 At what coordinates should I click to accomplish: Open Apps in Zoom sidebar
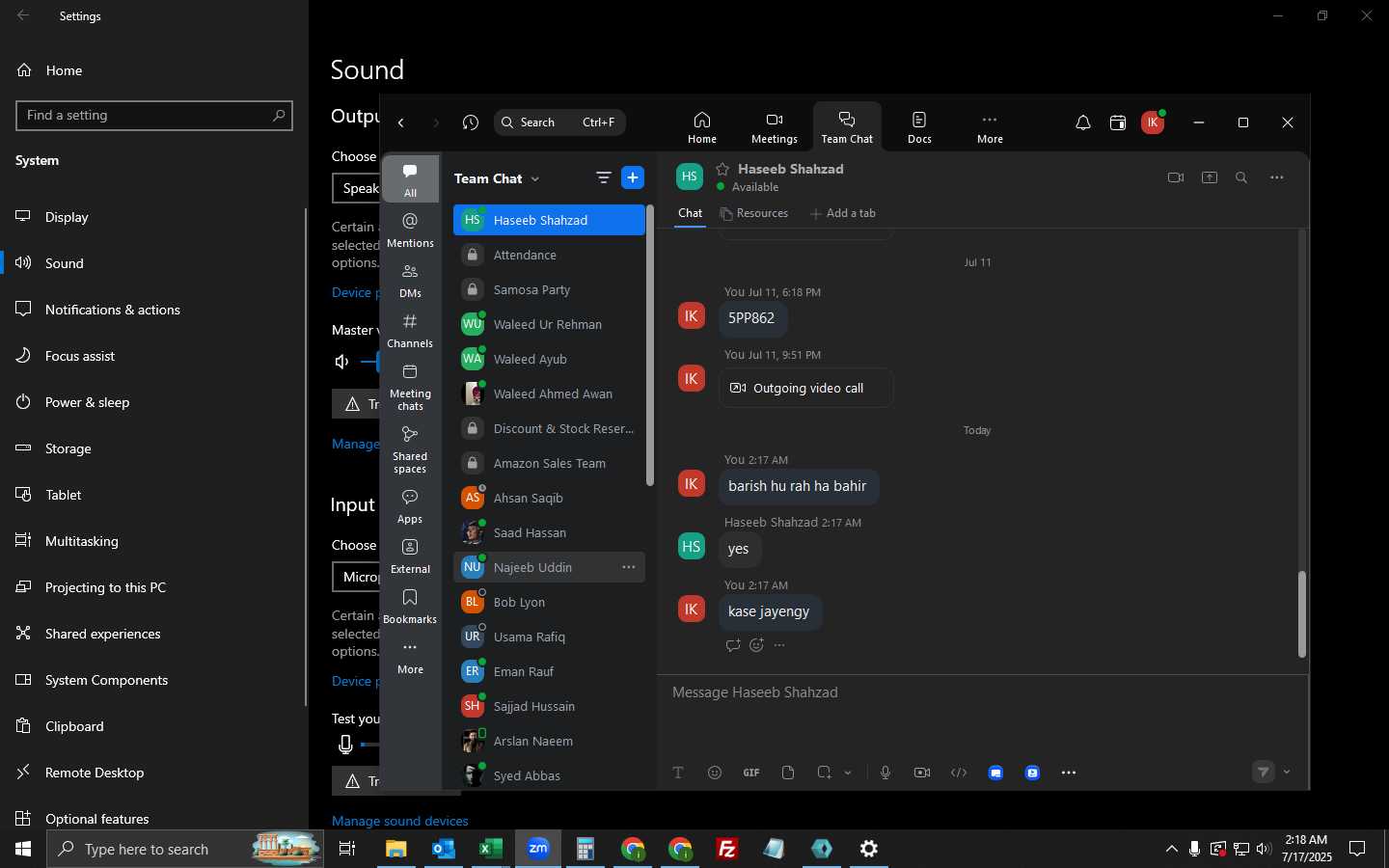(410, 506)
